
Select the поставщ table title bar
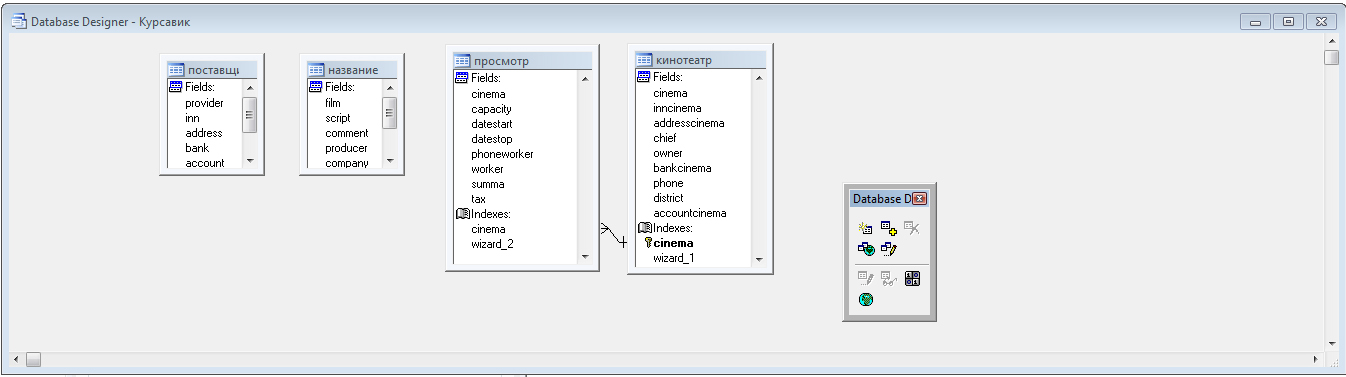[211, 69]
